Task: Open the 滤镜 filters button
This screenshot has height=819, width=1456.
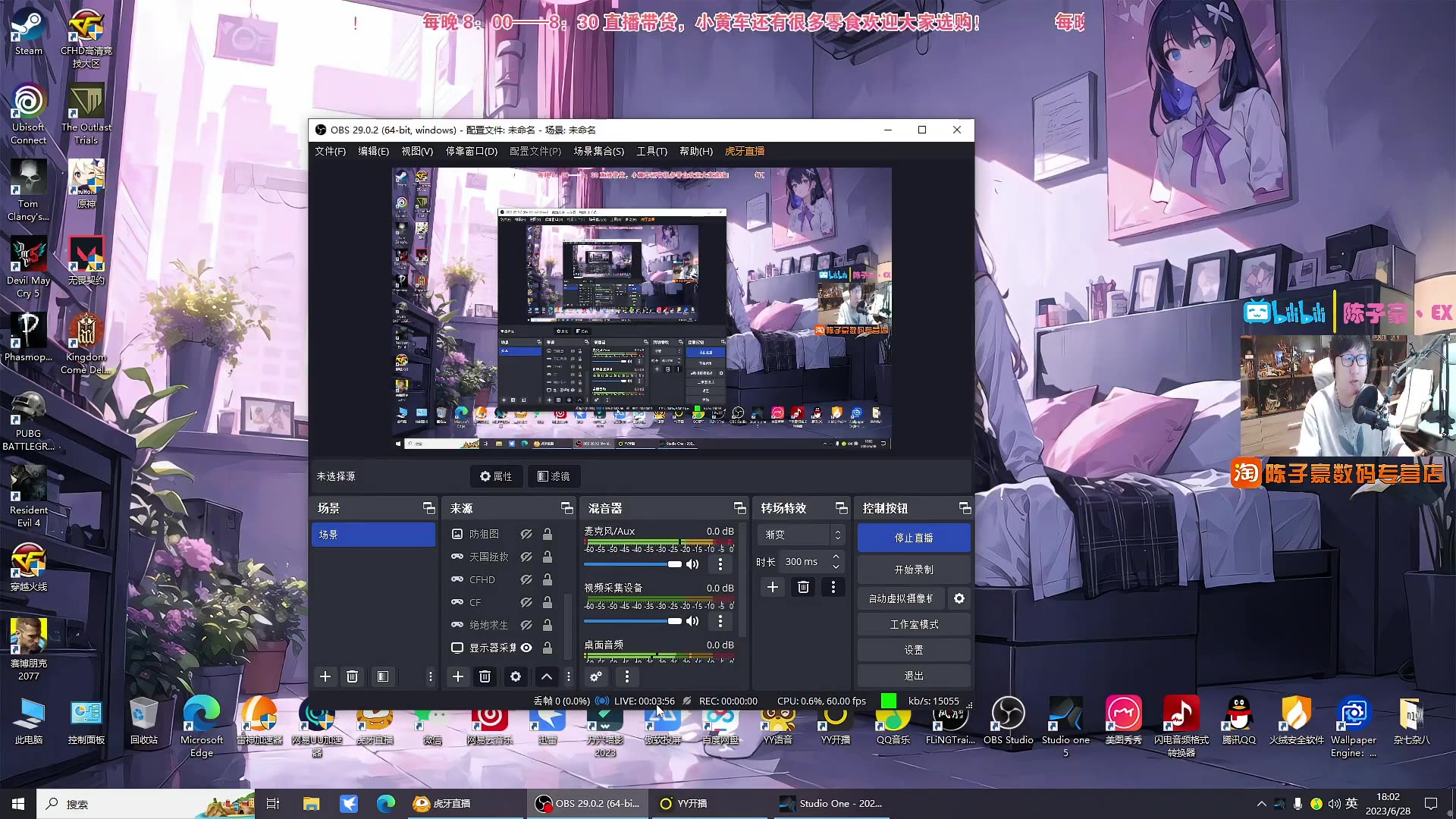Action: click(554, 476)
